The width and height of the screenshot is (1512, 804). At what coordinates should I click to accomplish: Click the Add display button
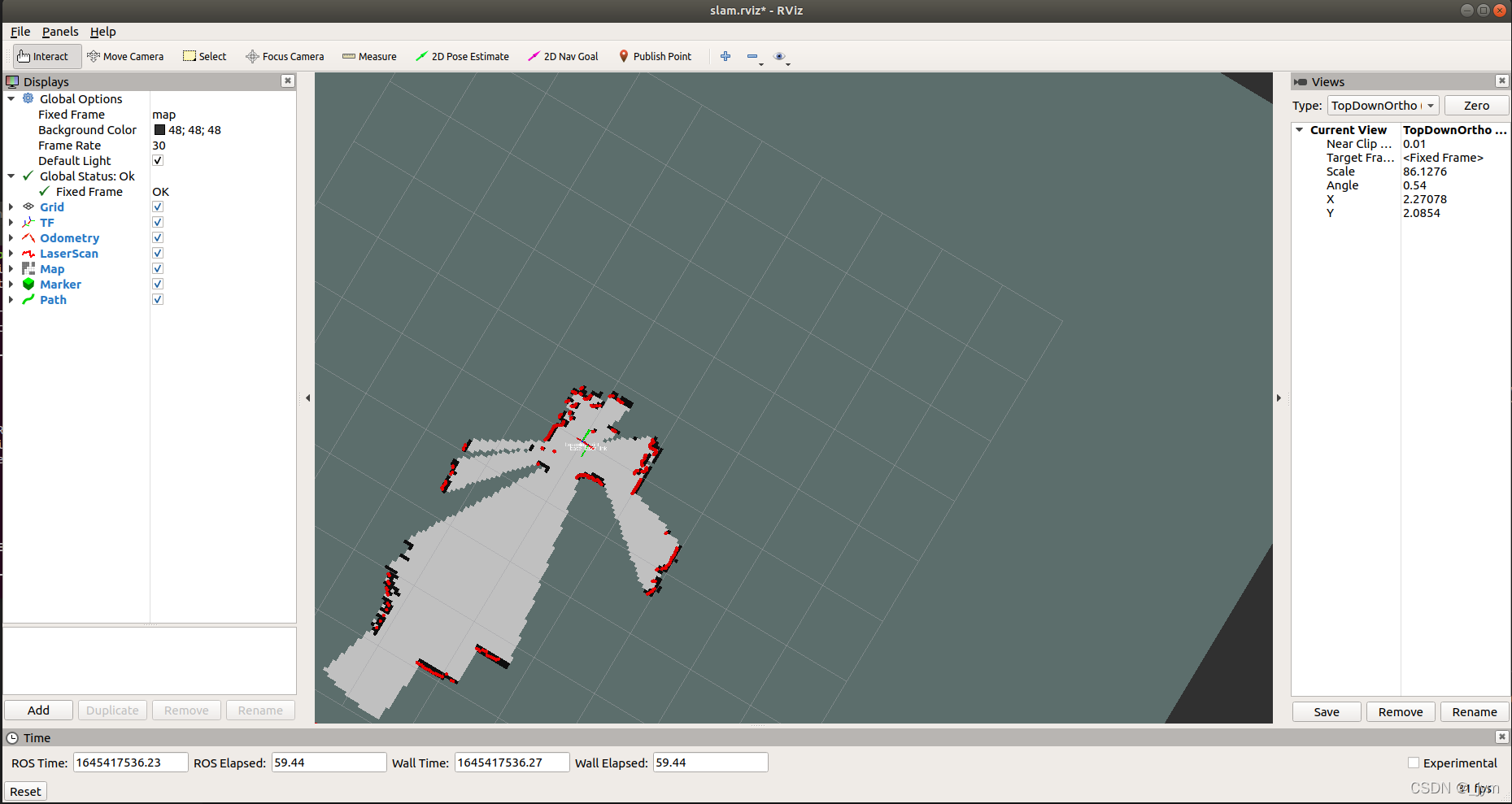pos(38,710)
